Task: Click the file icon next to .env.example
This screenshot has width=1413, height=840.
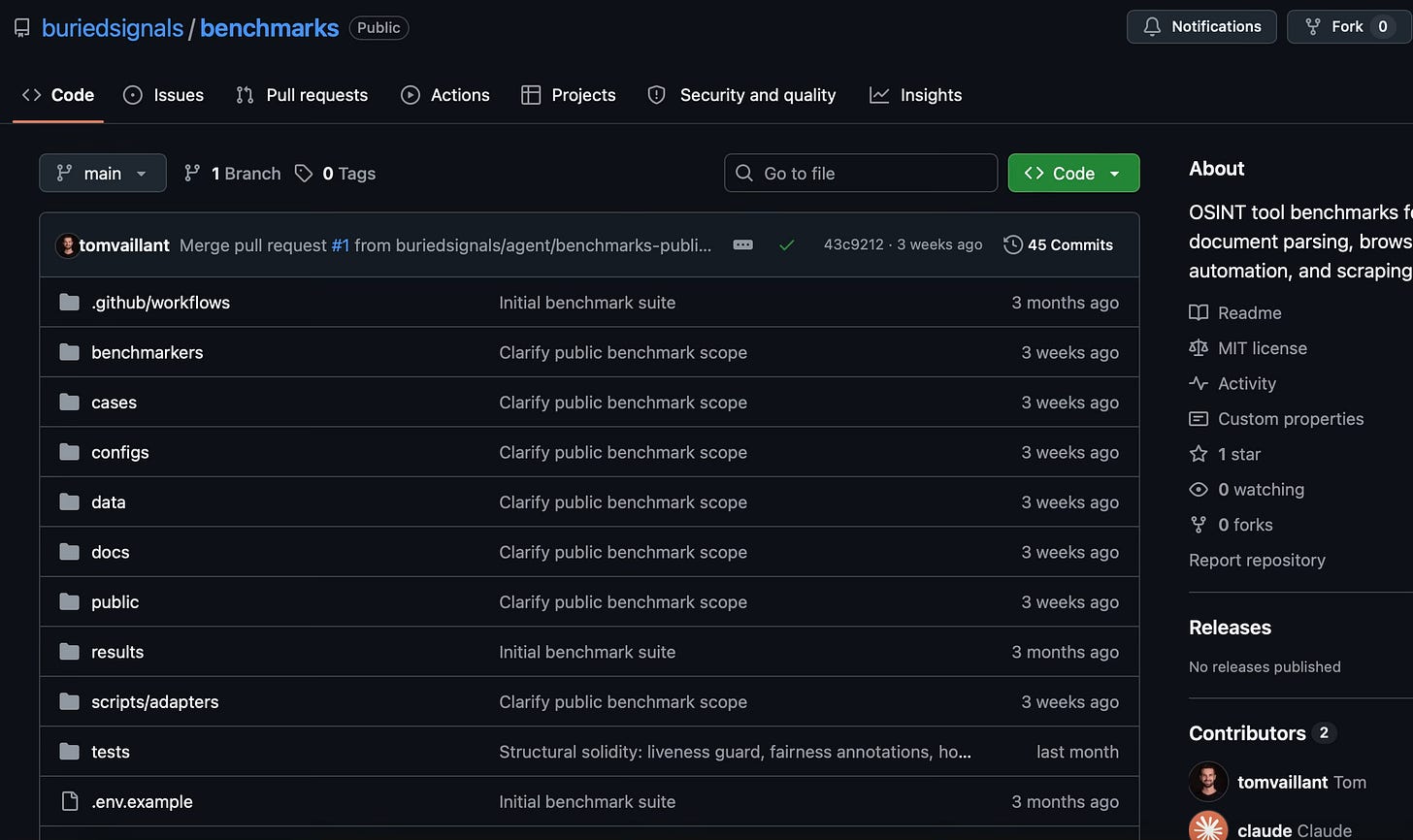Action: [x=69, y=801]
